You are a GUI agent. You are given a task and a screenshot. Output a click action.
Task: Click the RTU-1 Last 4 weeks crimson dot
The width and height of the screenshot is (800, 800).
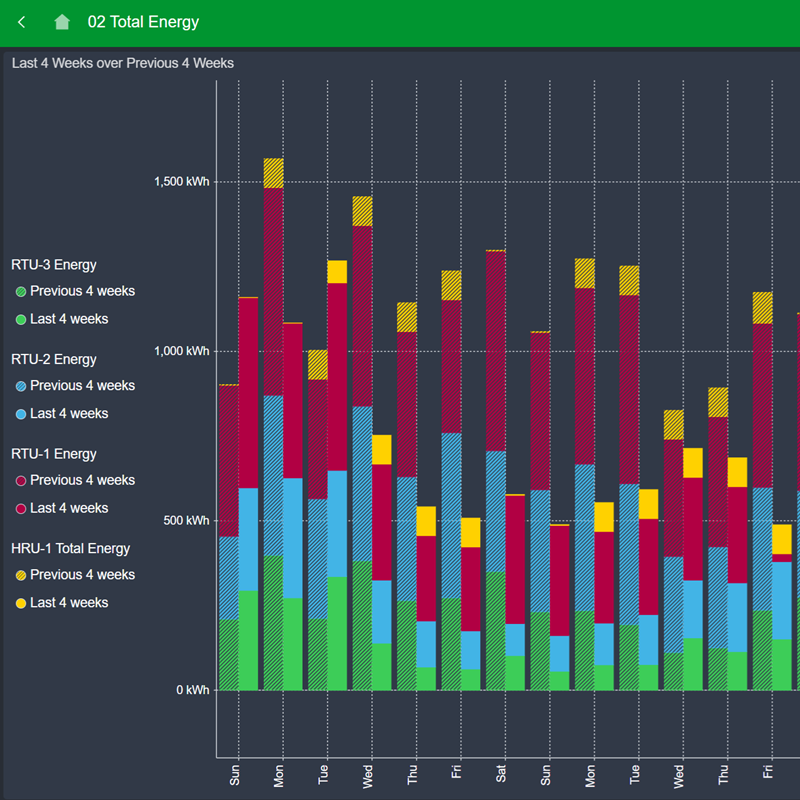tap(21, 509)
